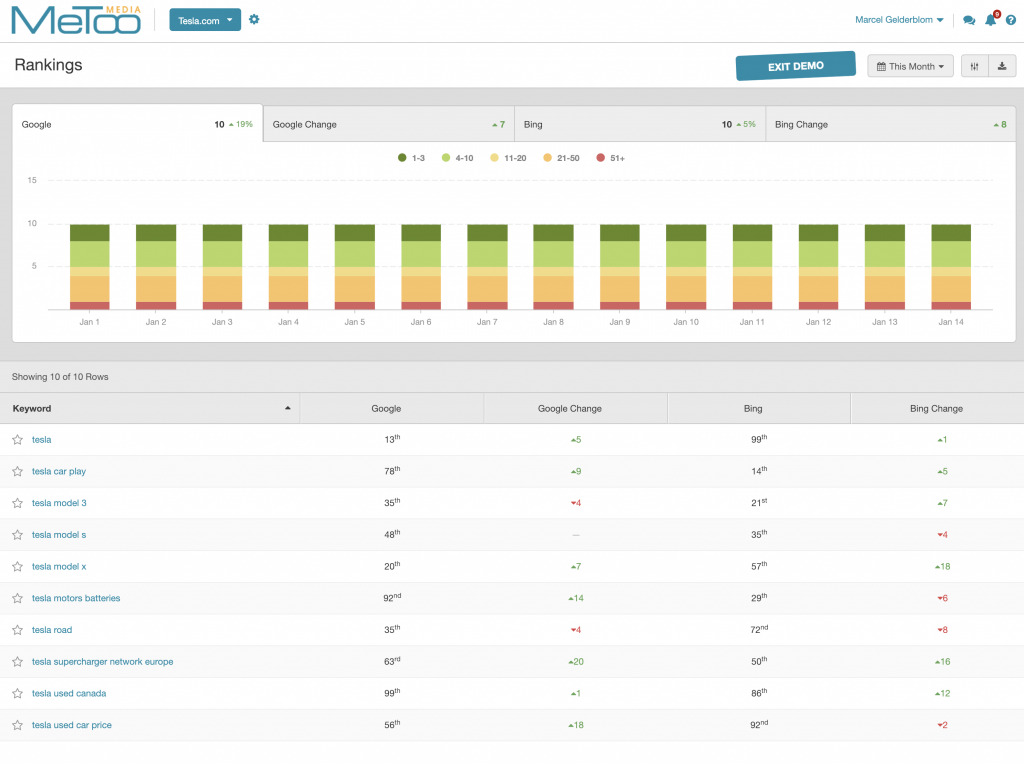The width and height of the screenshot is (1024, 764).
Task: Click the Jan 10 stacked bar
Action: coord(686,266)
